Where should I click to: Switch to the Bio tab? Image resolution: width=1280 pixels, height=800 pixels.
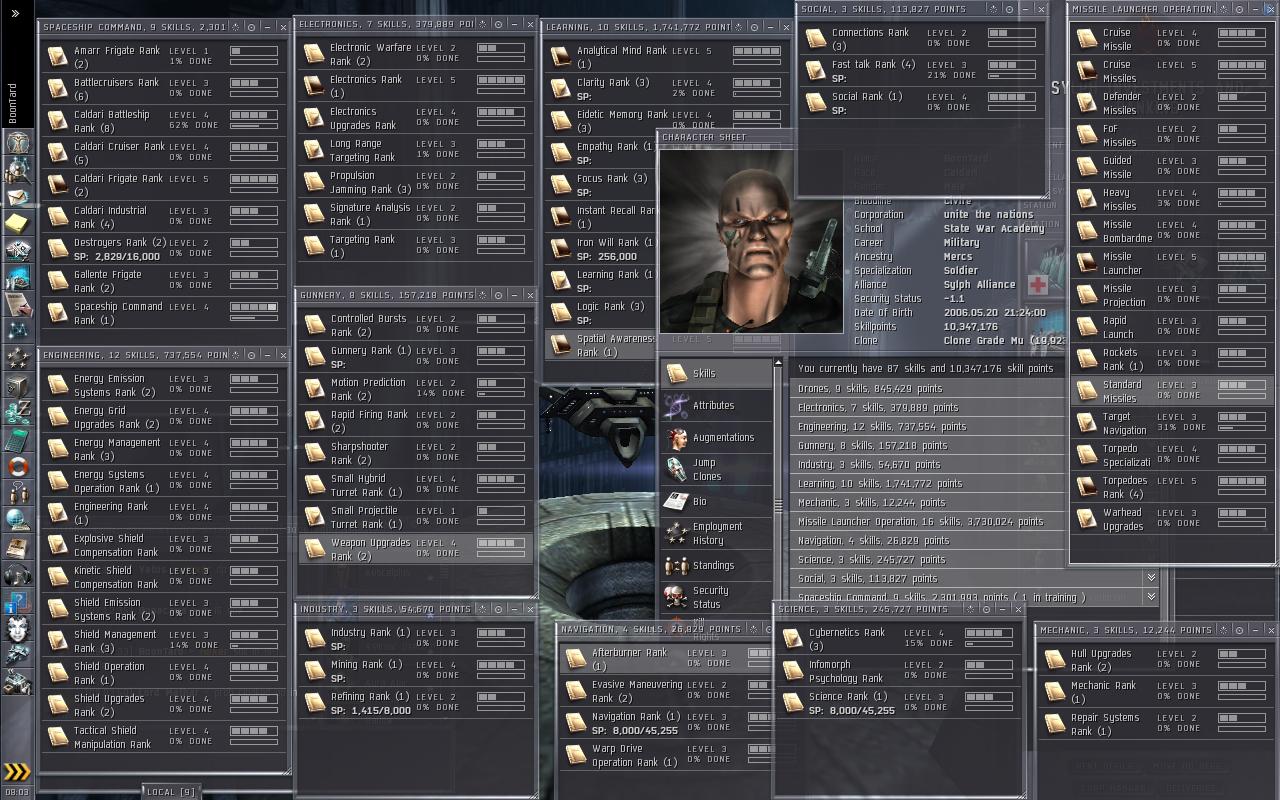coord(717,502)
